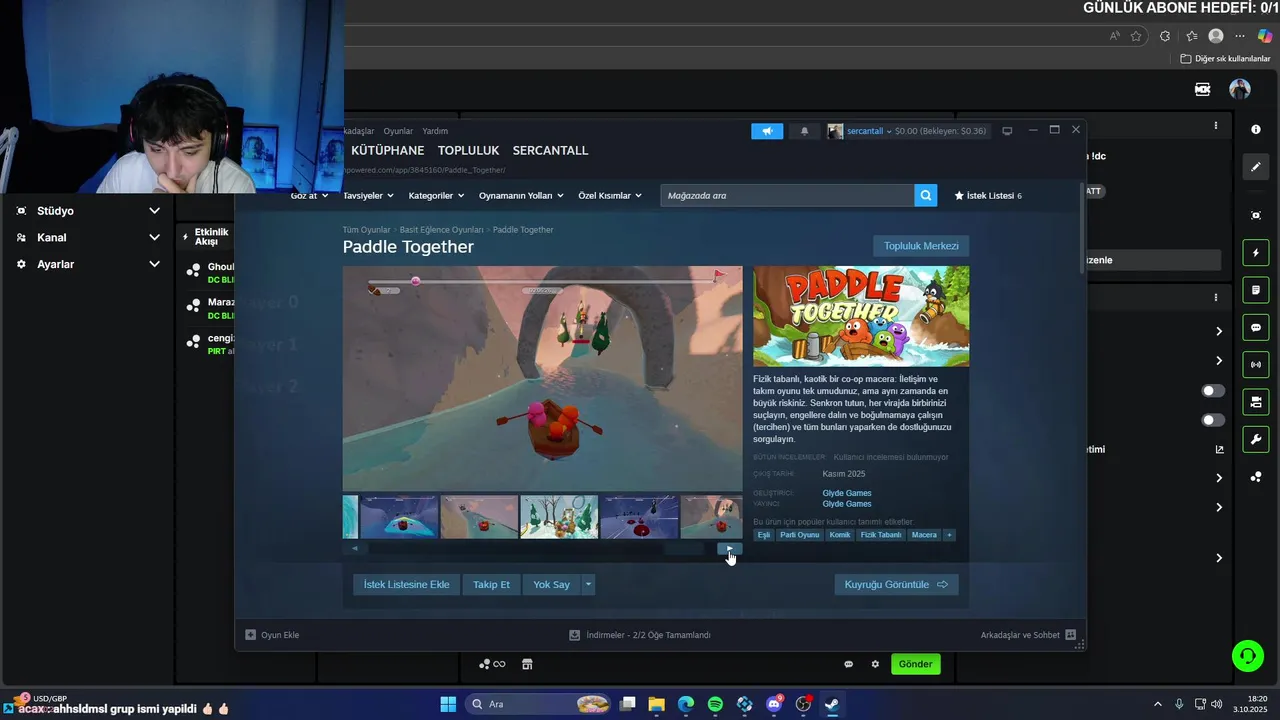Click the info icon in the studio sidebar
The width and height of the screenshot is (1280, 720).
(x=1256, y=129)
